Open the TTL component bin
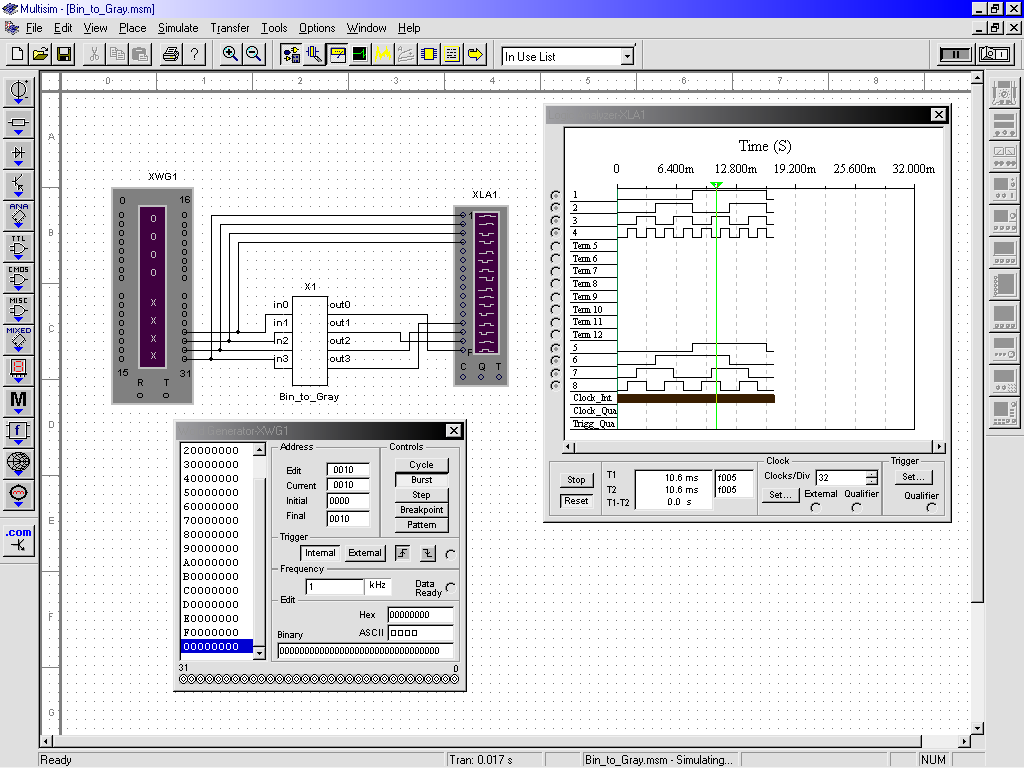Screen dimensions: 1024x768 18,248
